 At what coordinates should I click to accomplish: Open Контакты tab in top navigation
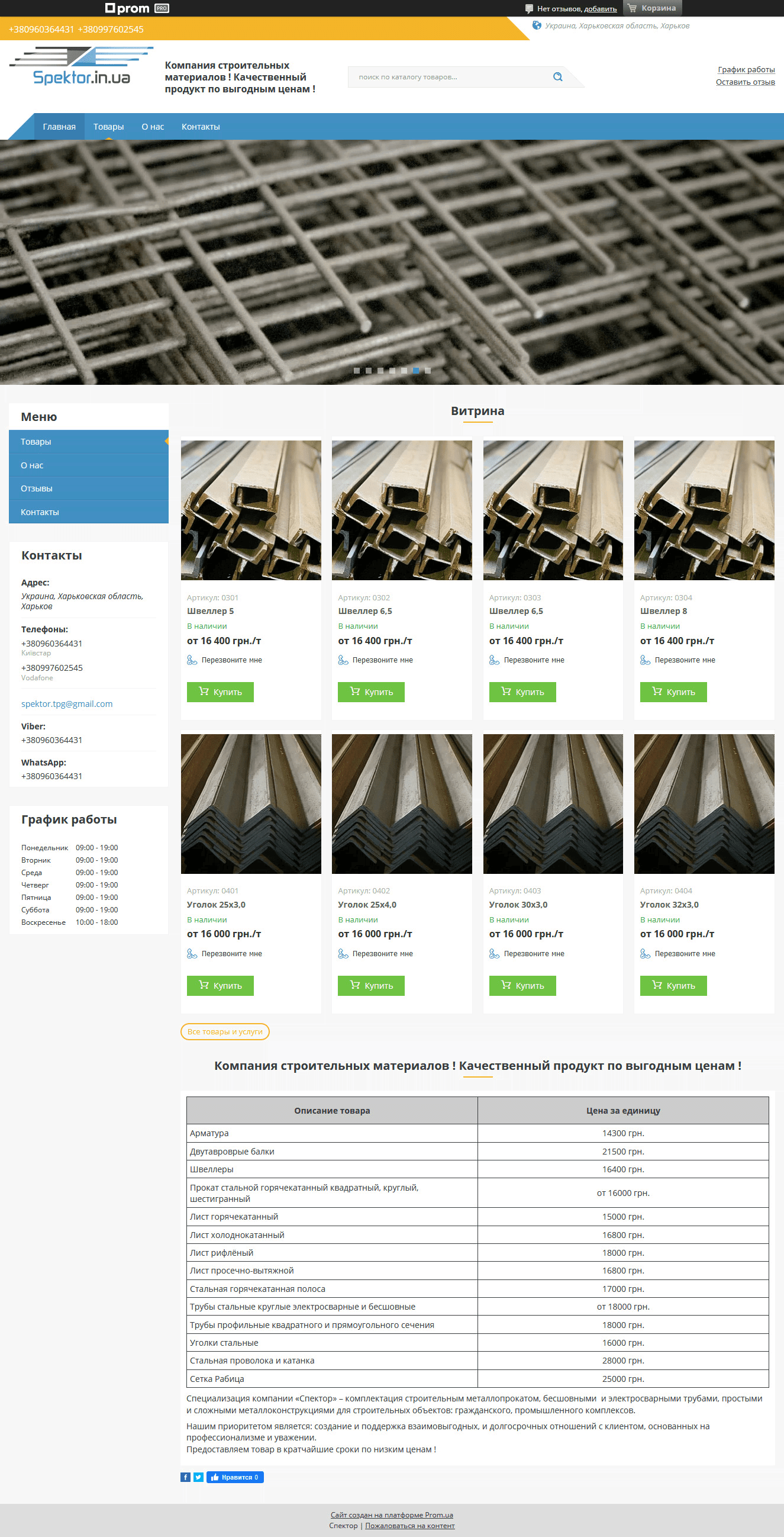coord(201,127)
